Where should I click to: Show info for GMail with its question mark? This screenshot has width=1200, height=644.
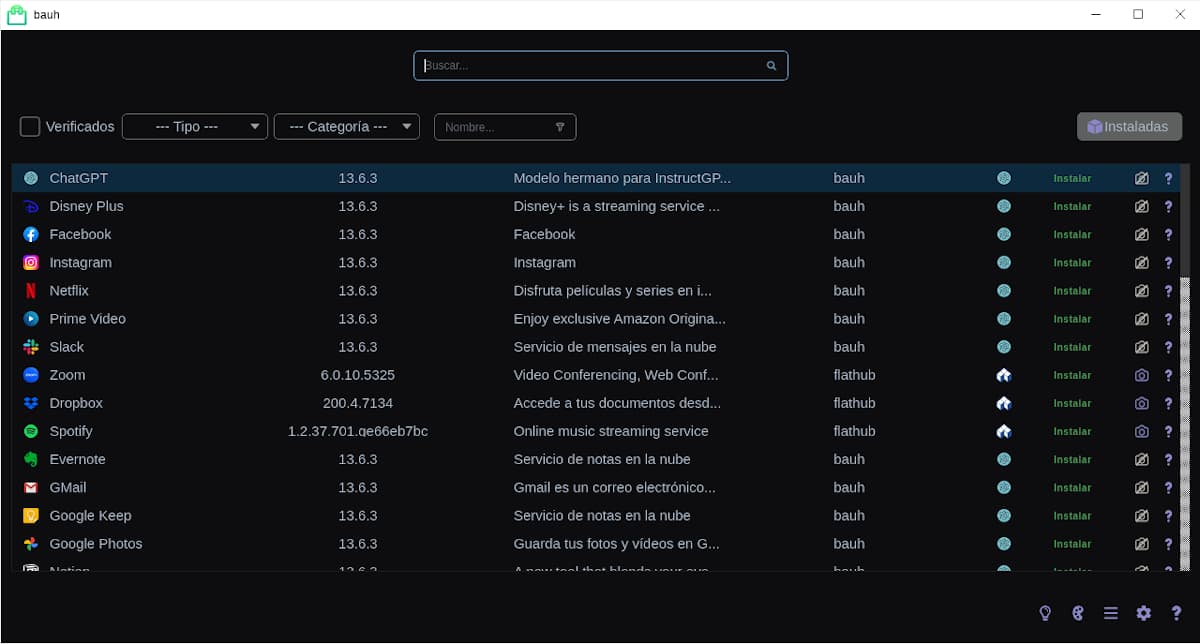point(1168,487)
